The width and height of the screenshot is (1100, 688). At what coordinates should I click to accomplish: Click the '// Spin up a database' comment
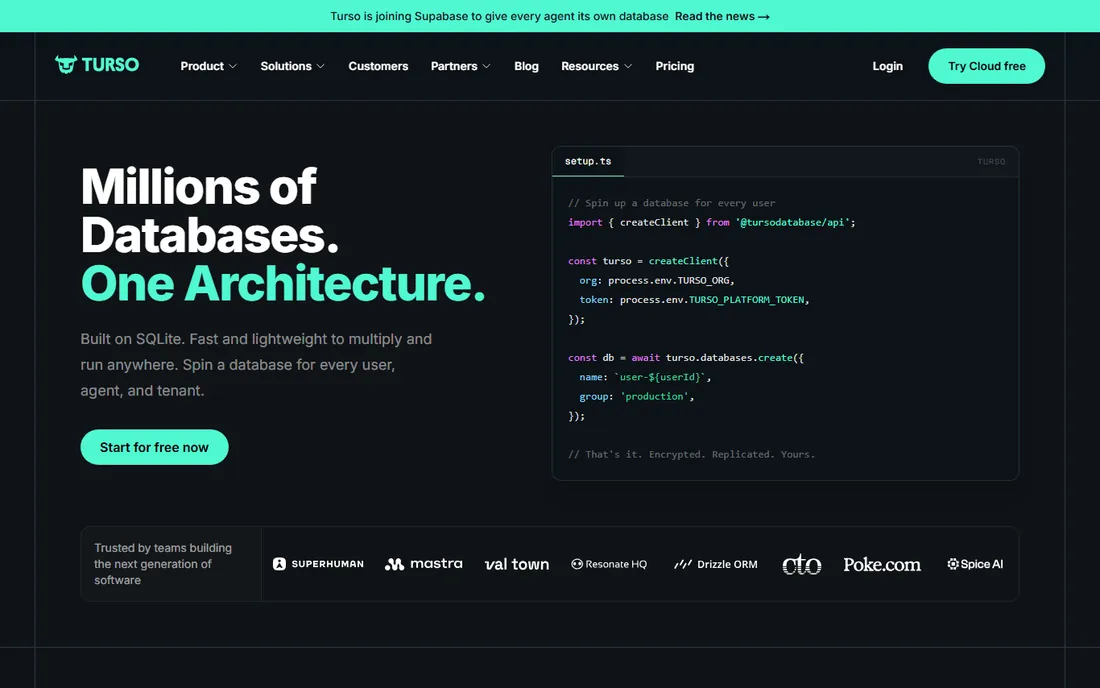tap(671, 203)
